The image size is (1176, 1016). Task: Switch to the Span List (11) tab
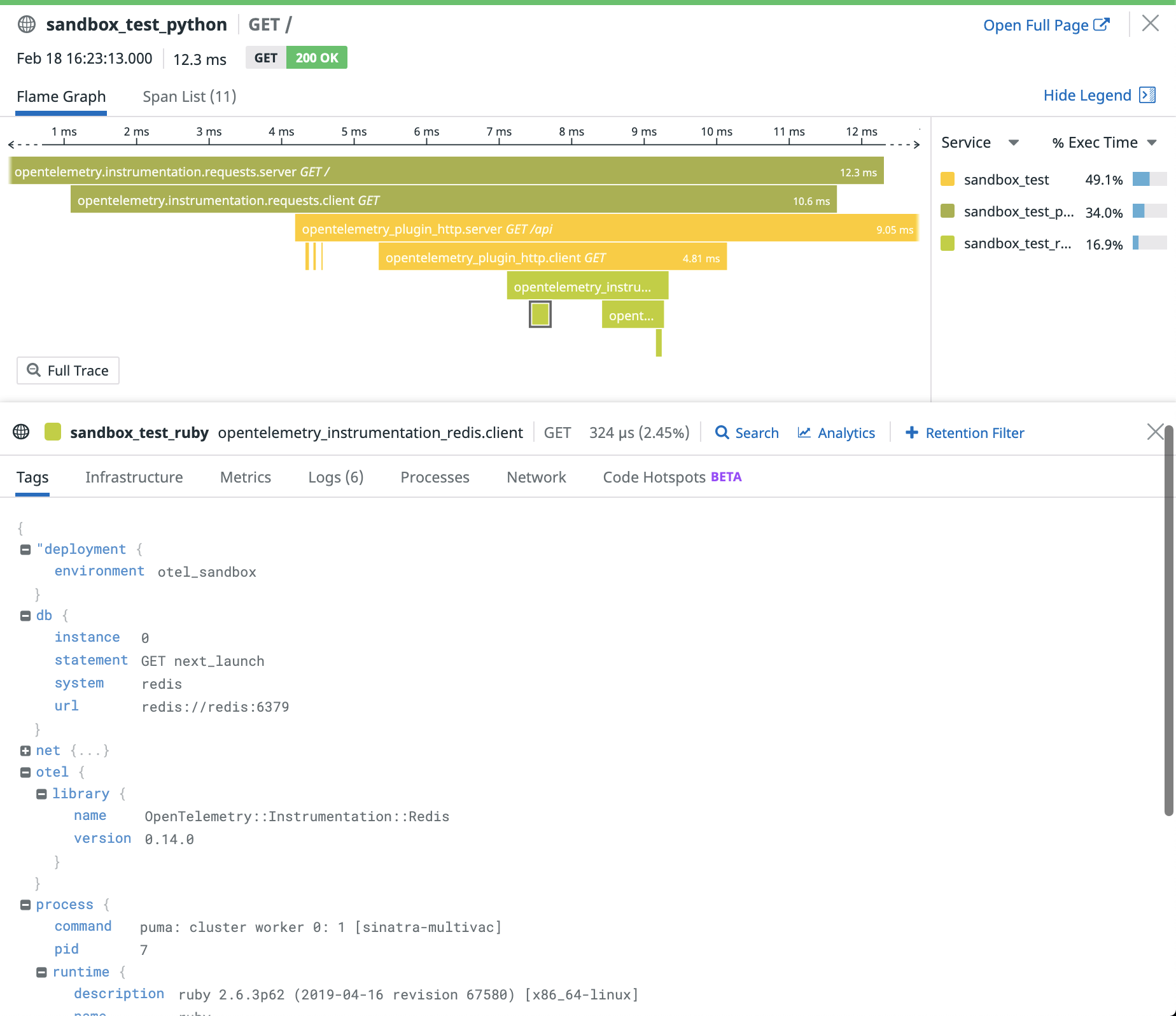click(x=190, y=96)
